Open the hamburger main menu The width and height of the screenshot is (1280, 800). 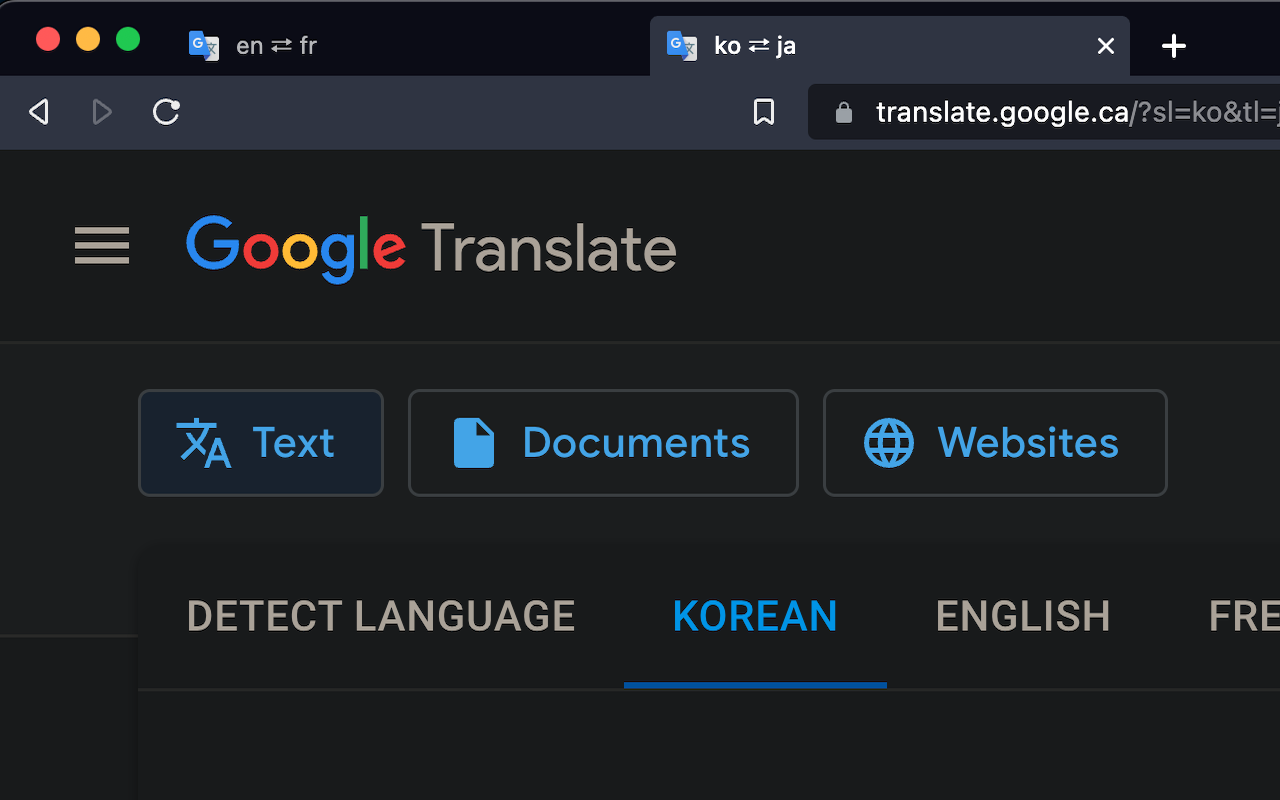[x=102, y=246]
